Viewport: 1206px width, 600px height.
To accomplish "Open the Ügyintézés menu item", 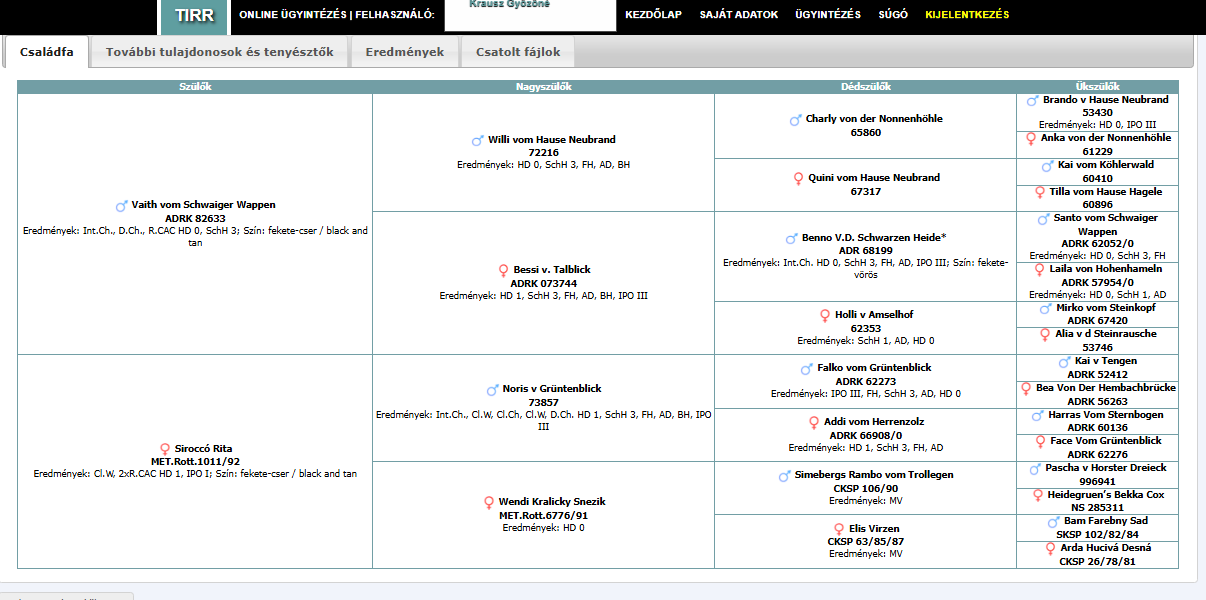I will coord(827,15).
